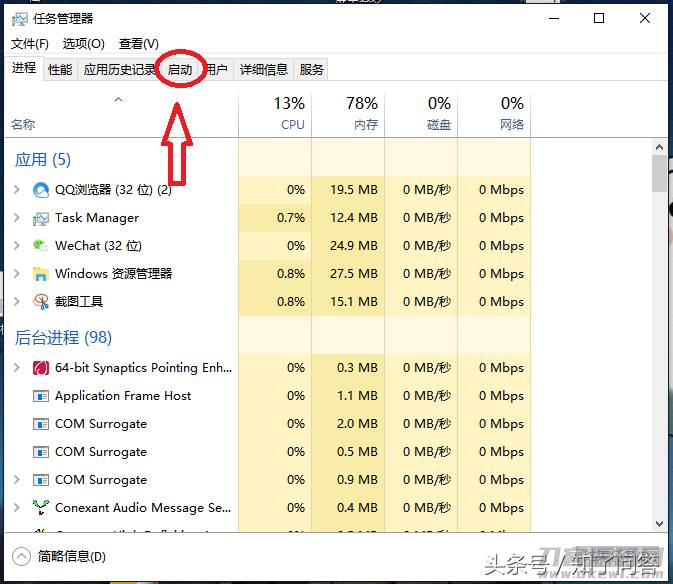673x584 pixels.
Task: Switch to the 用户 tab
Action: (x=217, y=70)
